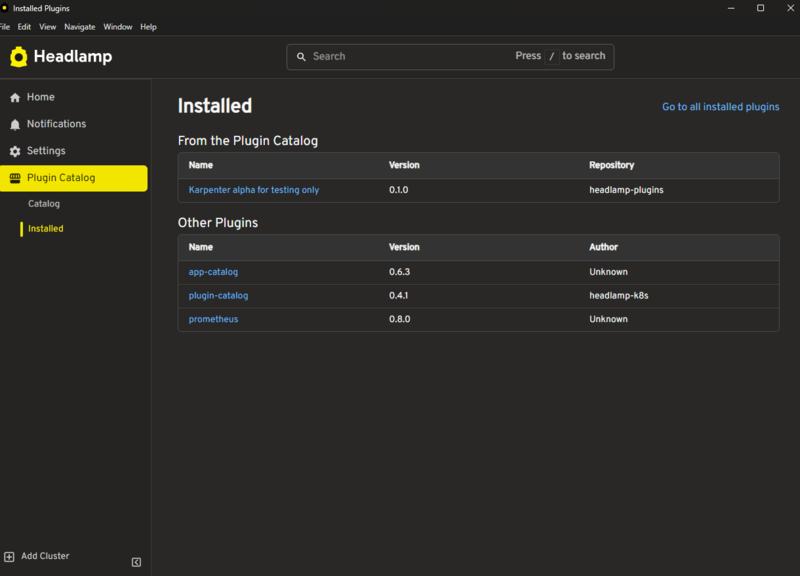
Task: Click the Settings gear icon
Action: pos(15,151)
